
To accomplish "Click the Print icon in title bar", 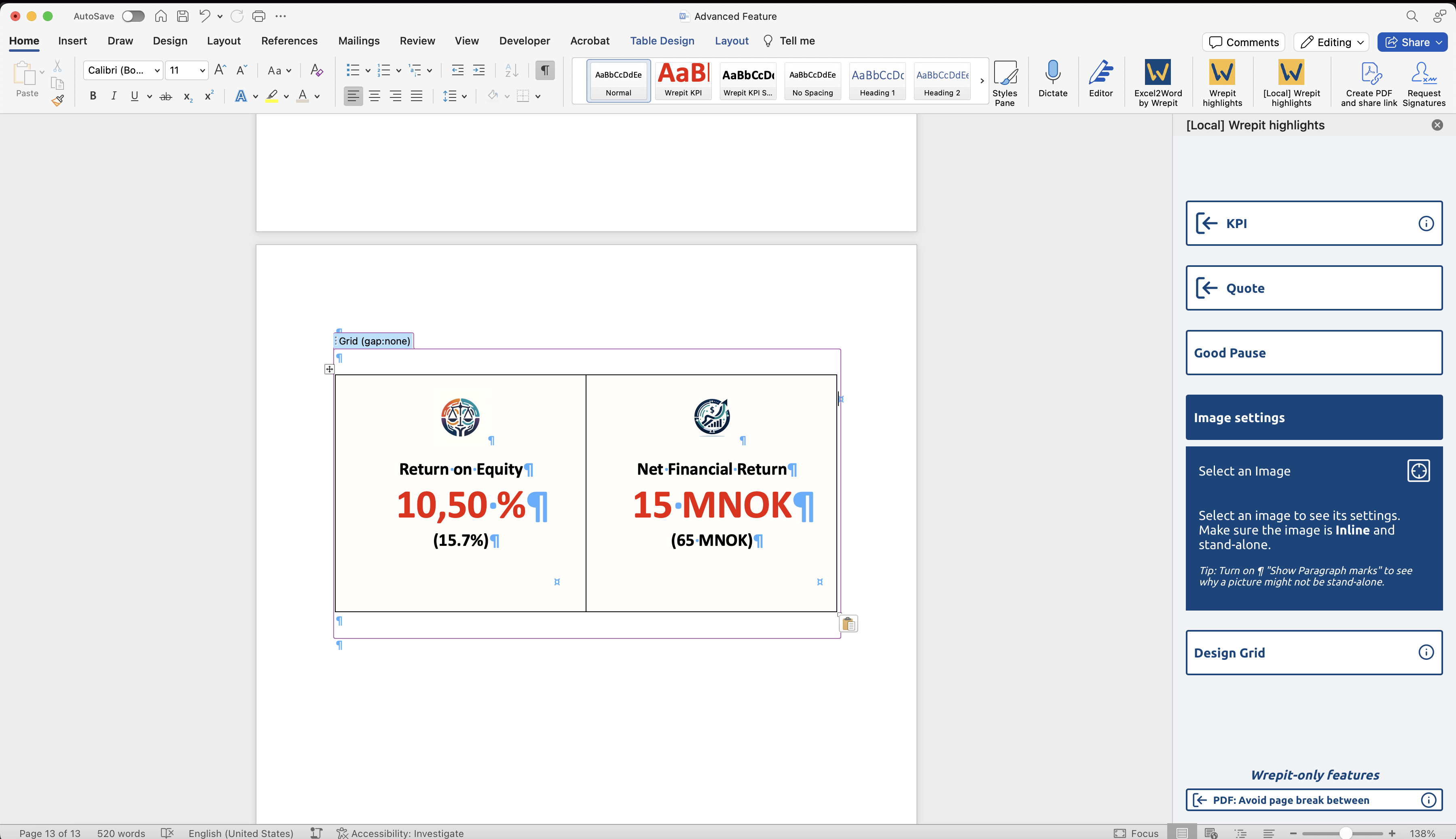I will click(259, 16).
